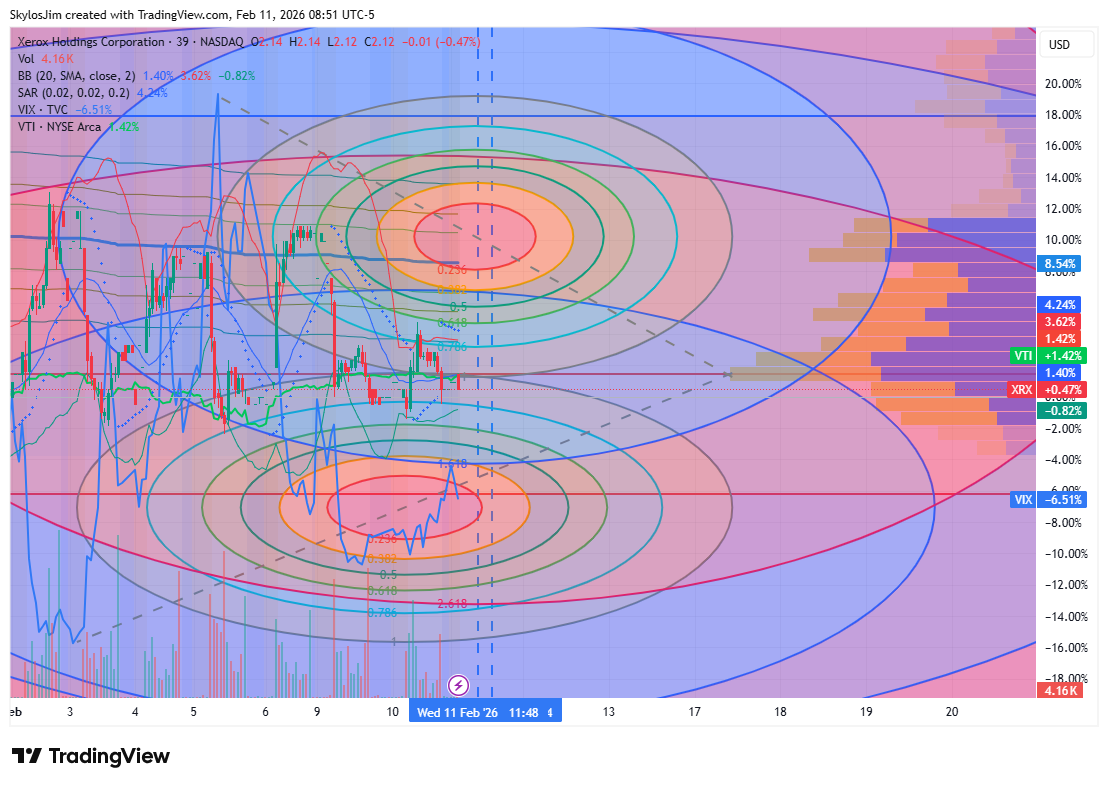This screenshot has width=1108, height=786.
Task: Click the 18.00% price axis label
Action: point(1063,115)
